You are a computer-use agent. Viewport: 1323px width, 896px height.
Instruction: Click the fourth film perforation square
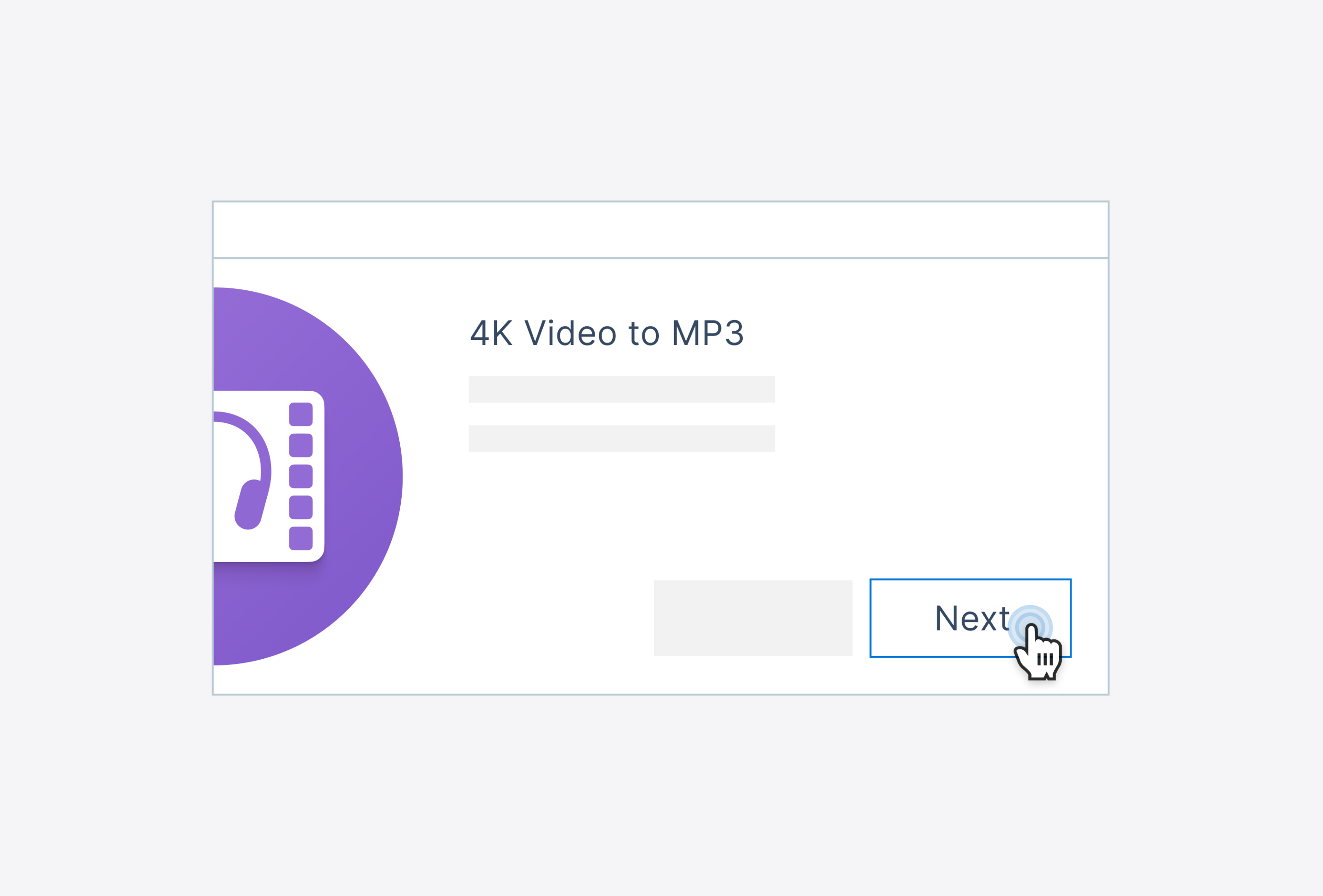click(x=300, y=507)
